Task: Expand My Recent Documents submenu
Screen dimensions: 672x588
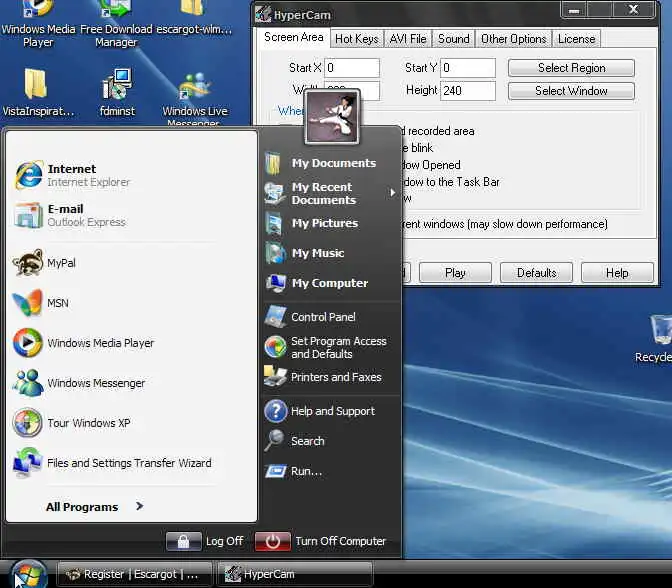Action: pyautogui.click(x=330, y=193)
